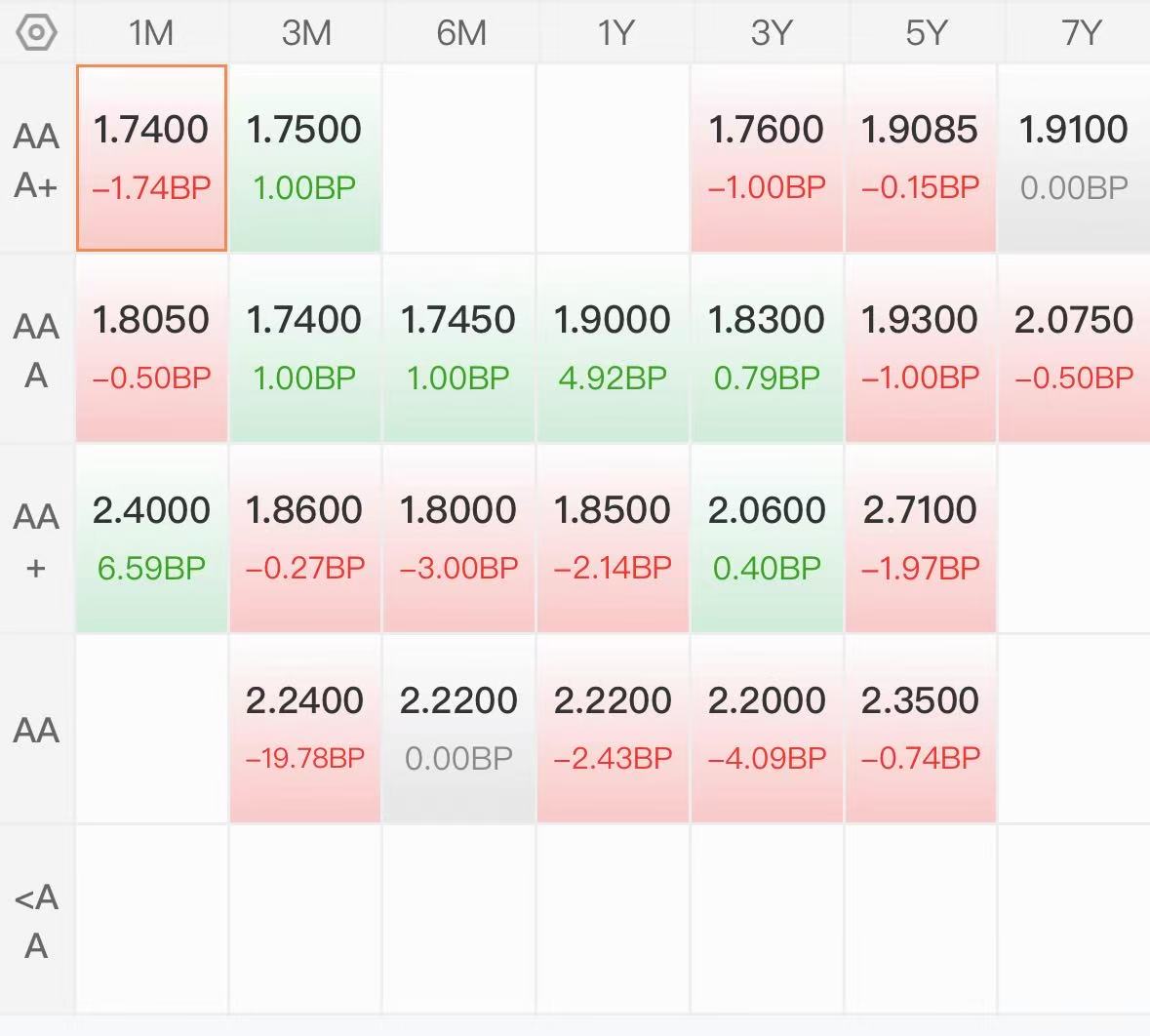Open AA 6M cell with 0.00BP
The width and height of the screenshot is (1150, 1036).
(459, 729)
